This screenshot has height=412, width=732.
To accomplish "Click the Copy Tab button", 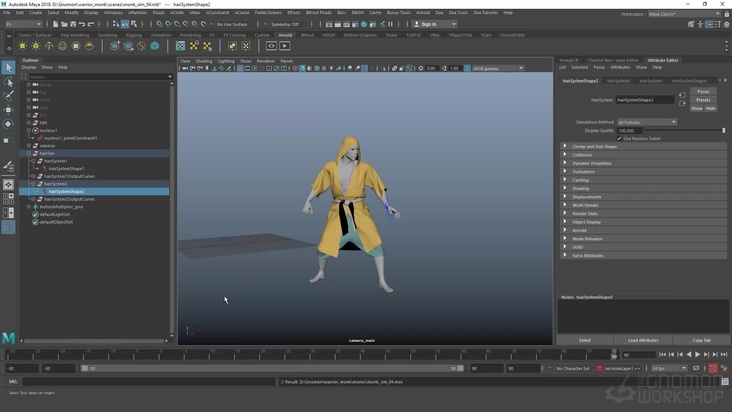I will point(701,340).
